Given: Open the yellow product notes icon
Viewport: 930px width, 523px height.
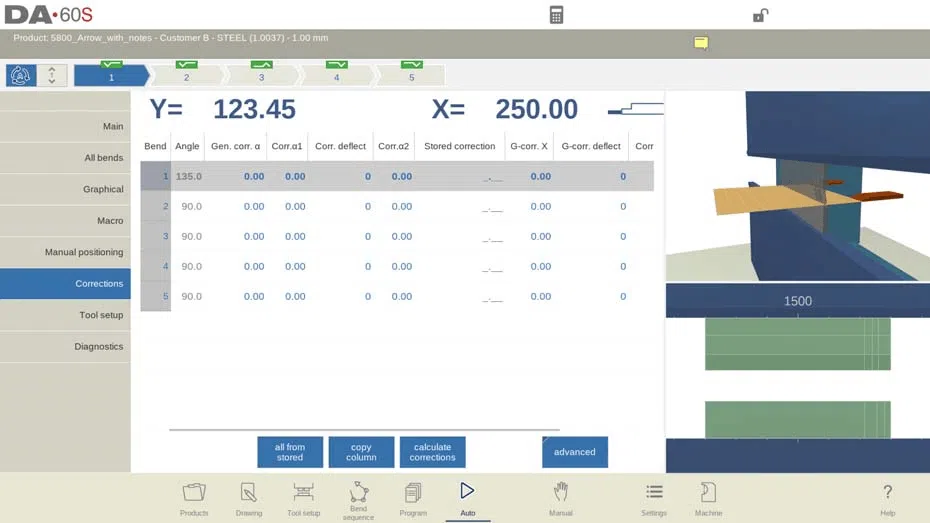Looking at the screenshot, I should pos(701,43).
